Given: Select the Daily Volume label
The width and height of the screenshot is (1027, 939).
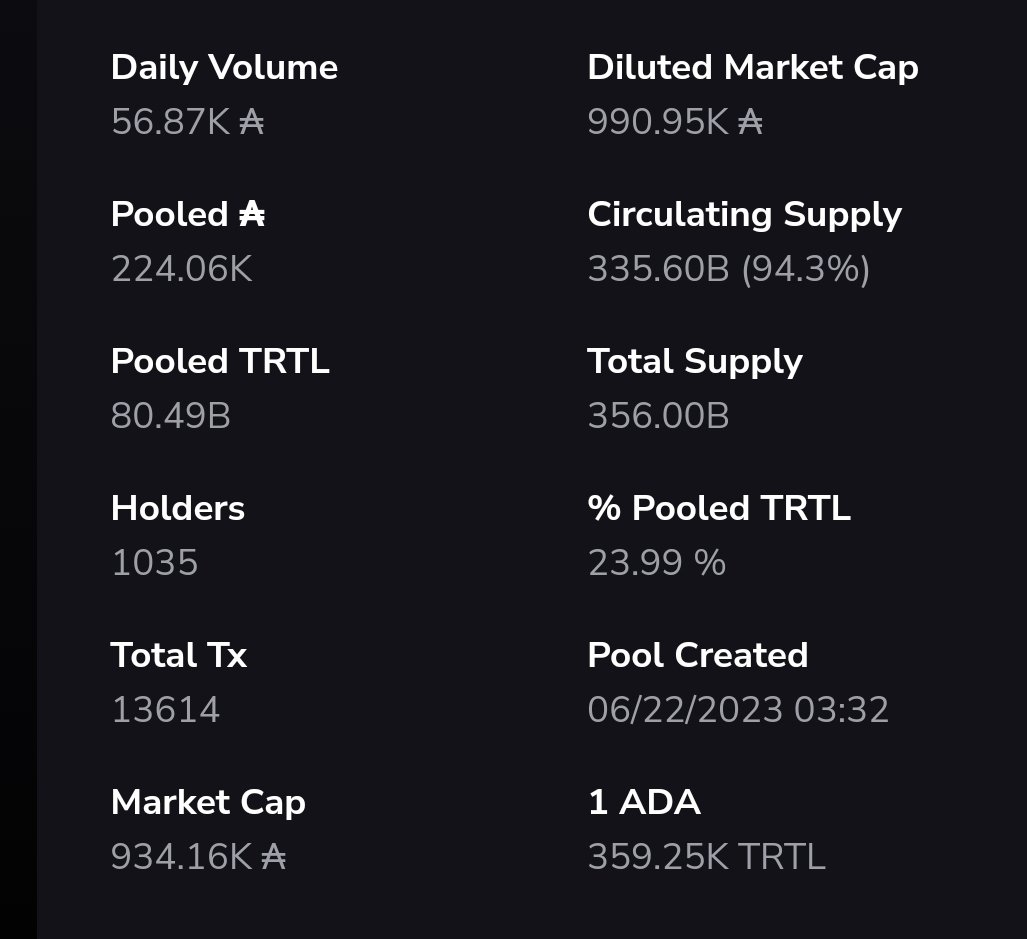Looking at the screenshot, I should pos(225,68).
